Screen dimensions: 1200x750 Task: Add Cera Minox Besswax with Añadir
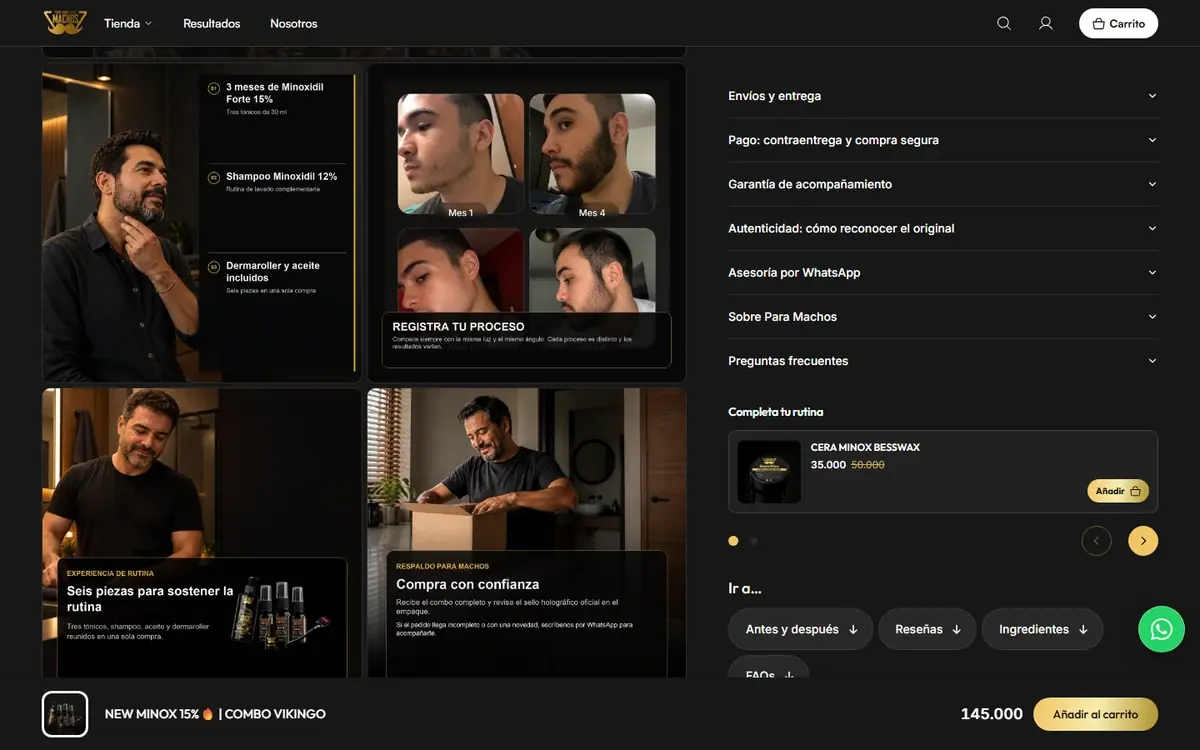(x=1118, y=491)
